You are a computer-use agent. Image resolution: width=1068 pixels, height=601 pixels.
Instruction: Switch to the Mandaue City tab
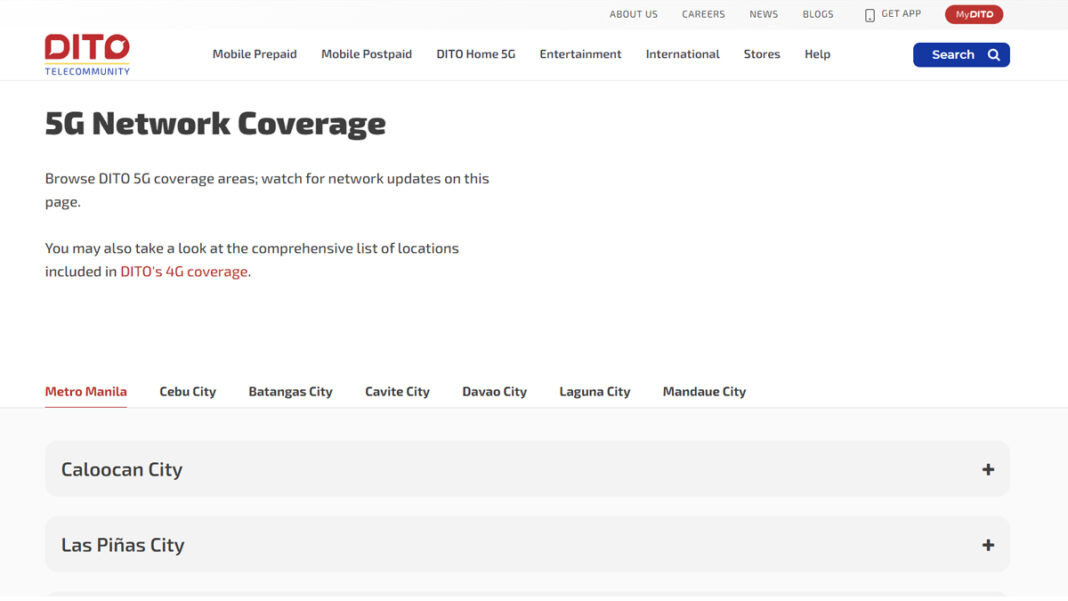point(704,392)
